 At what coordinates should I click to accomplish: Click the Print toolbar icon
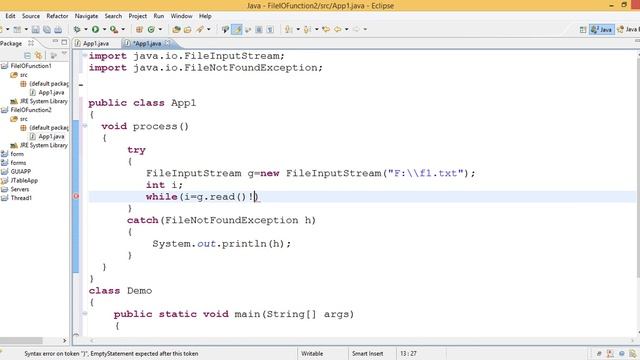click(58, 29)
